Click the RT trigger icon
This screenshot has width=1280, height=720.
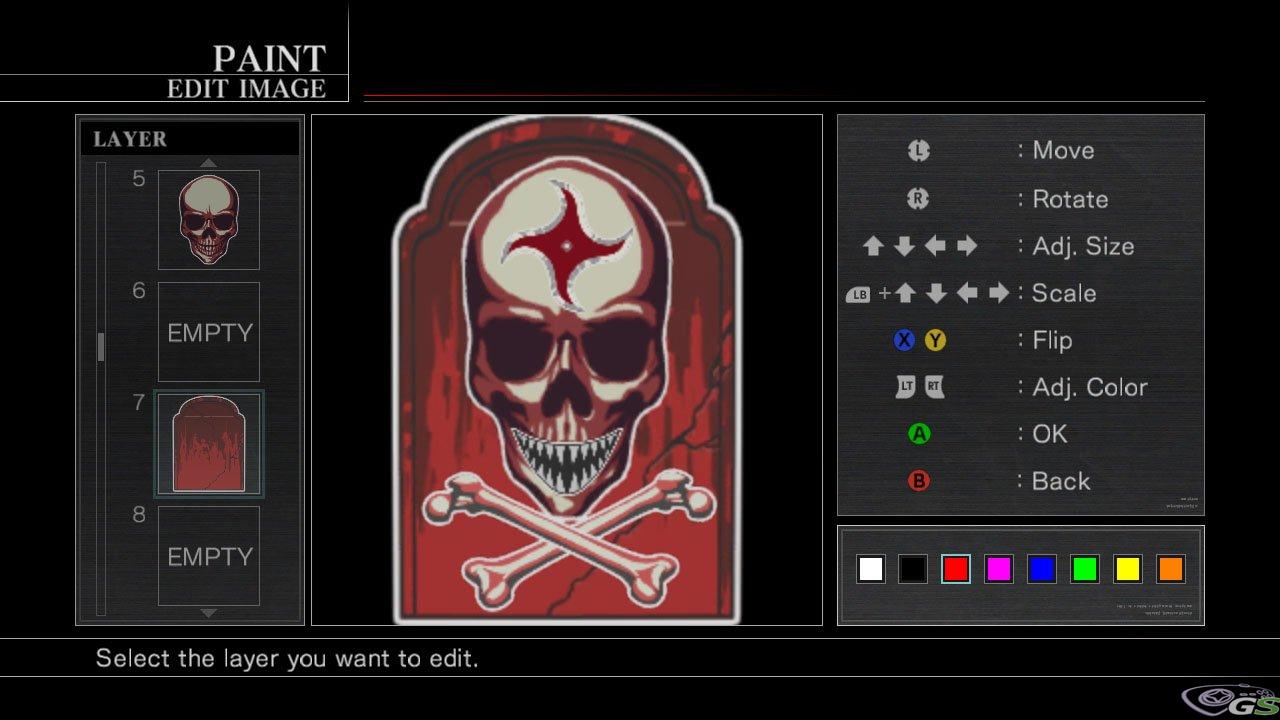pos(934,387)
